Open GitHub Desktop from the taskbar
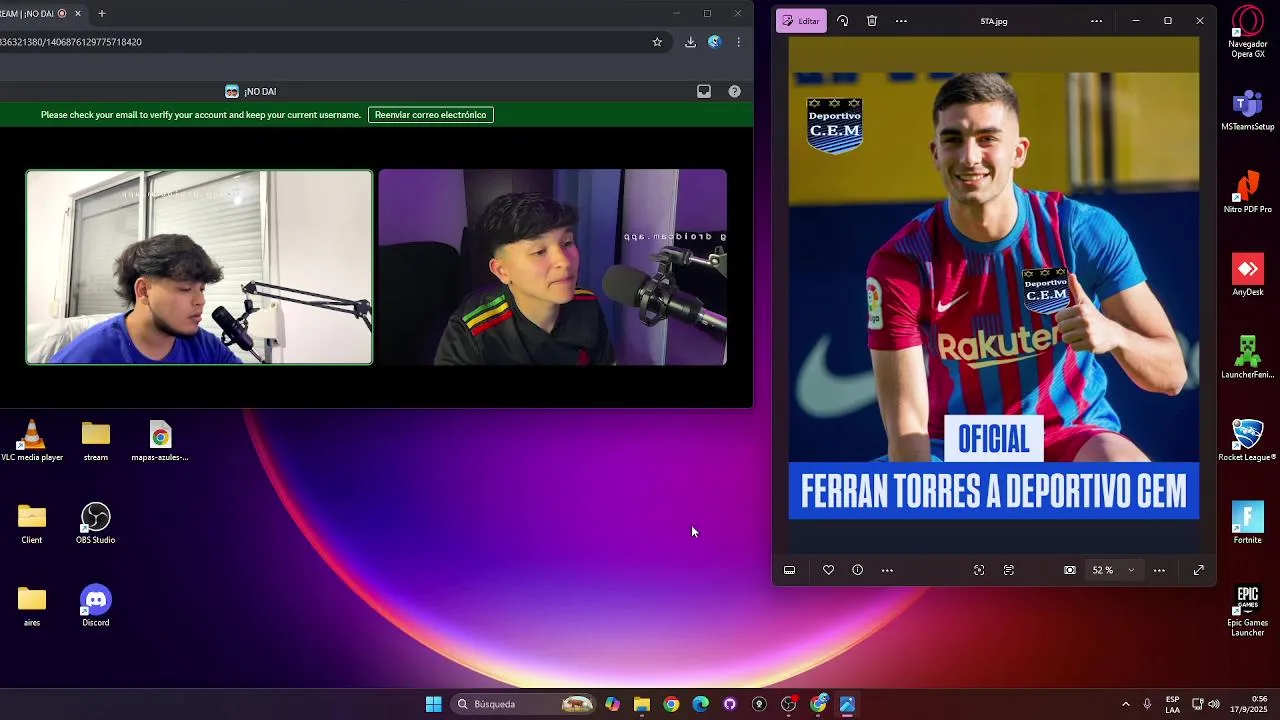 coord(730,704)
